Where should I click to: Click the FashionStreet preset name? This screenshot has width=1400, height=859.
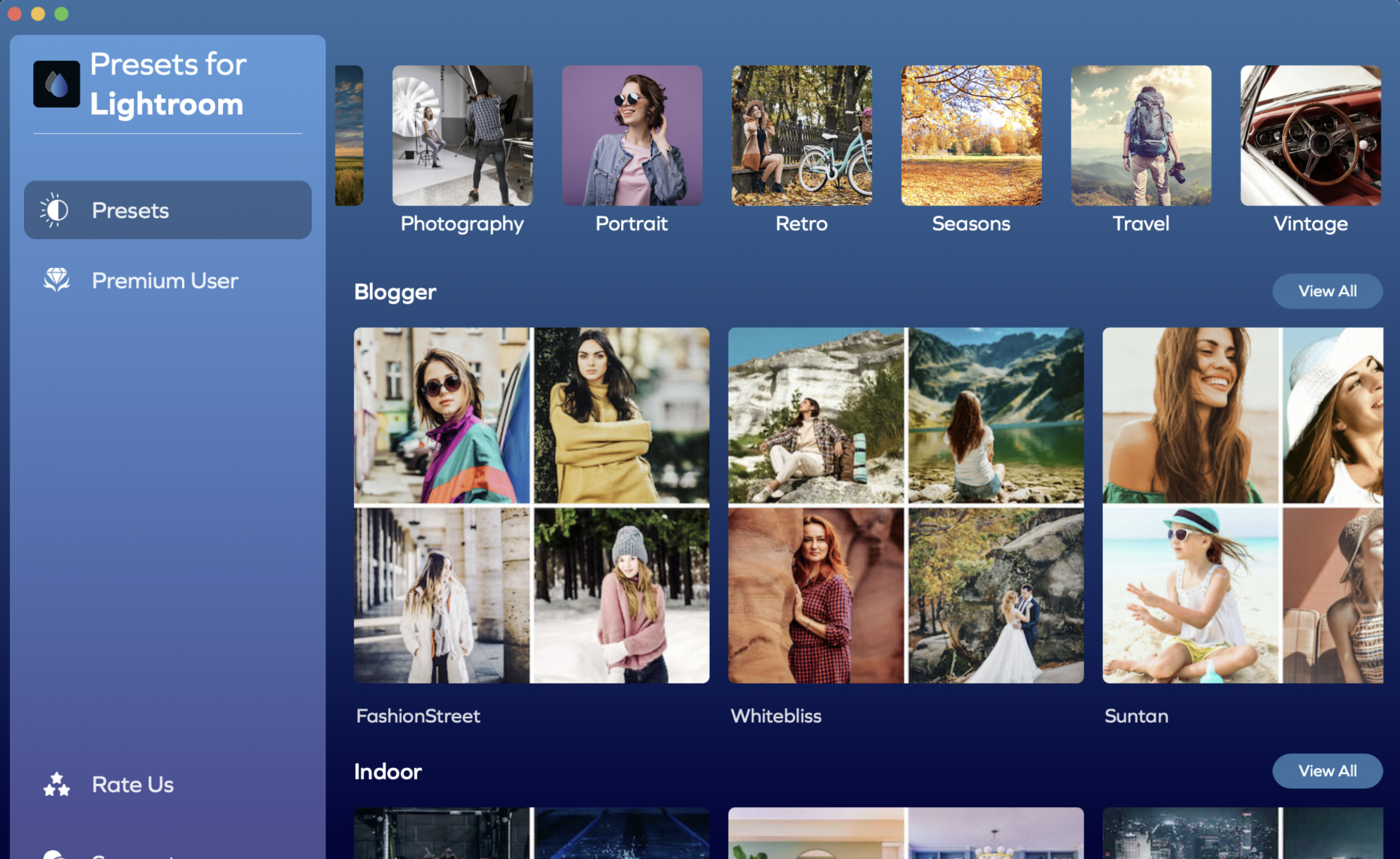[x=418, y=716]
